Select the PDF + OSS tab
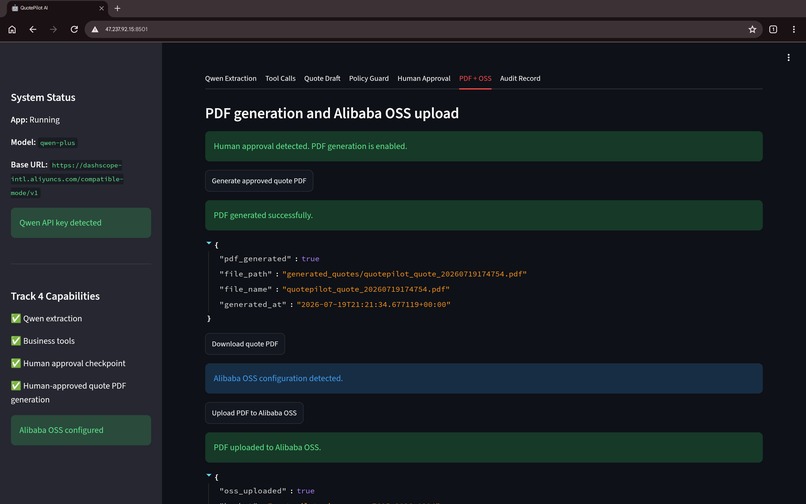This screenshot has height=504, width=806. [x=475, y=79]
